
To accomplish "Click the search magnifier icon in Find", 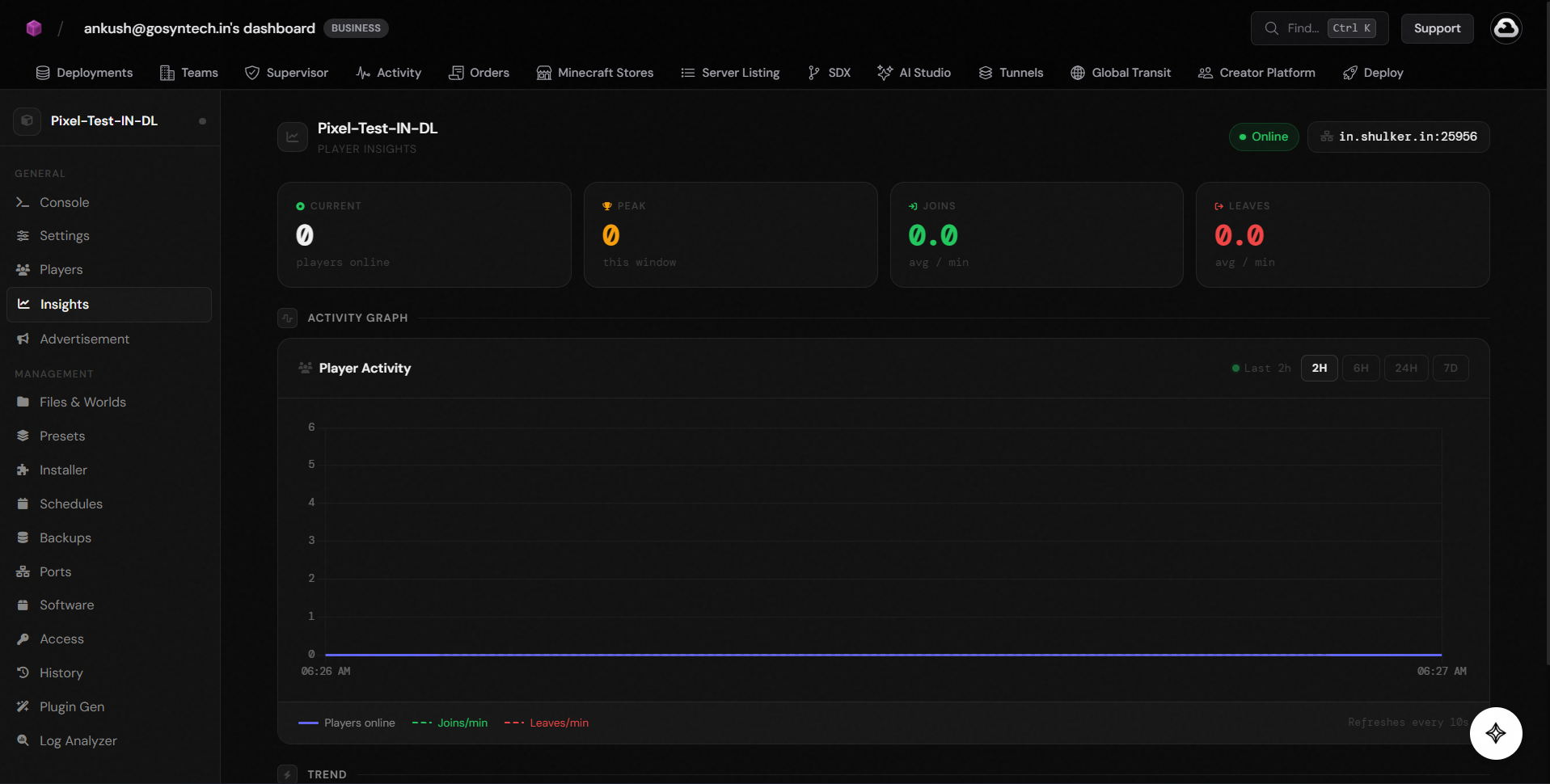I will (x=1272, y=28).
